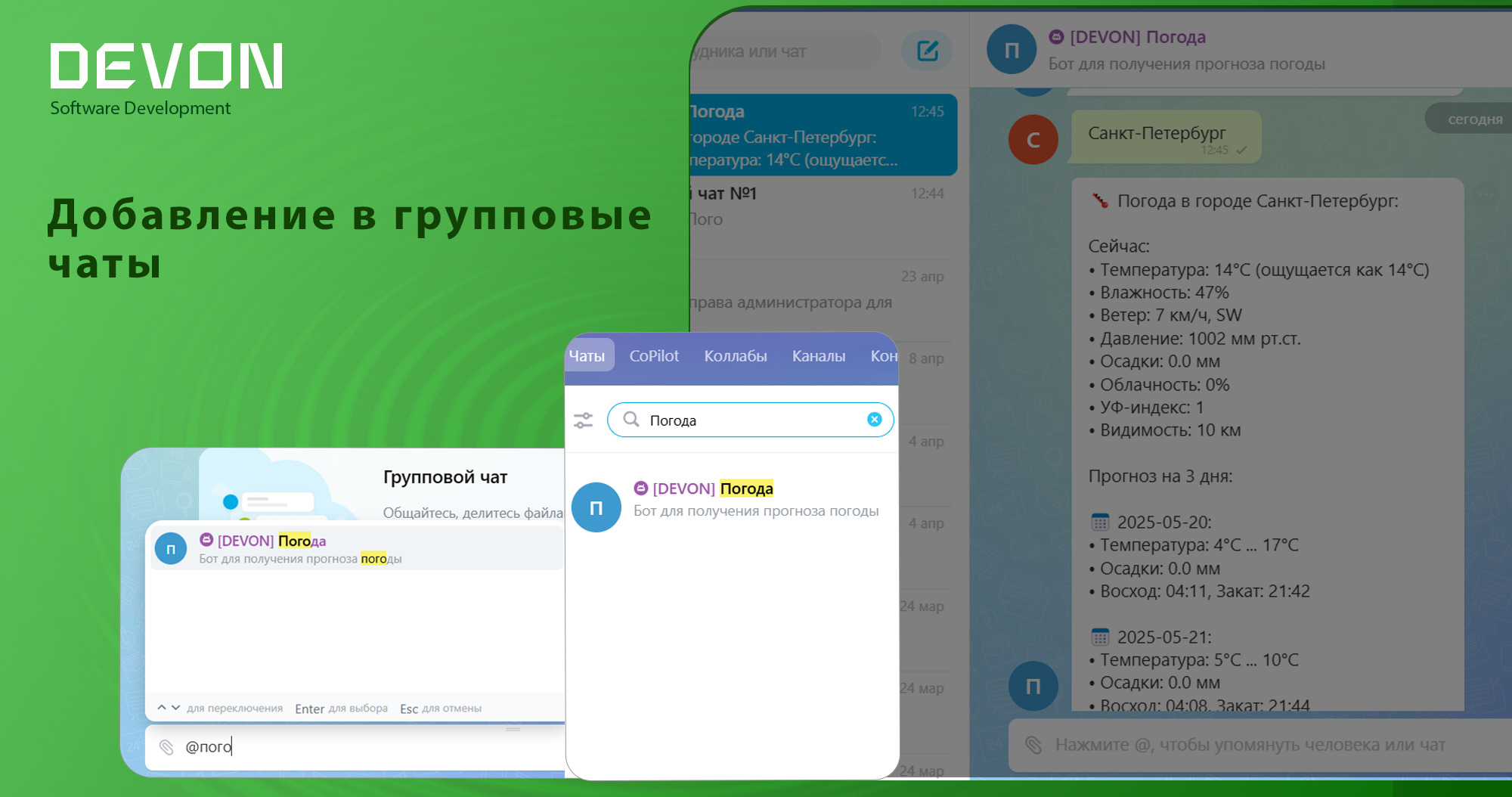This screenshot has width=1512, height=797.
Task: Click the top chat search field
Action: pos(786,51)
